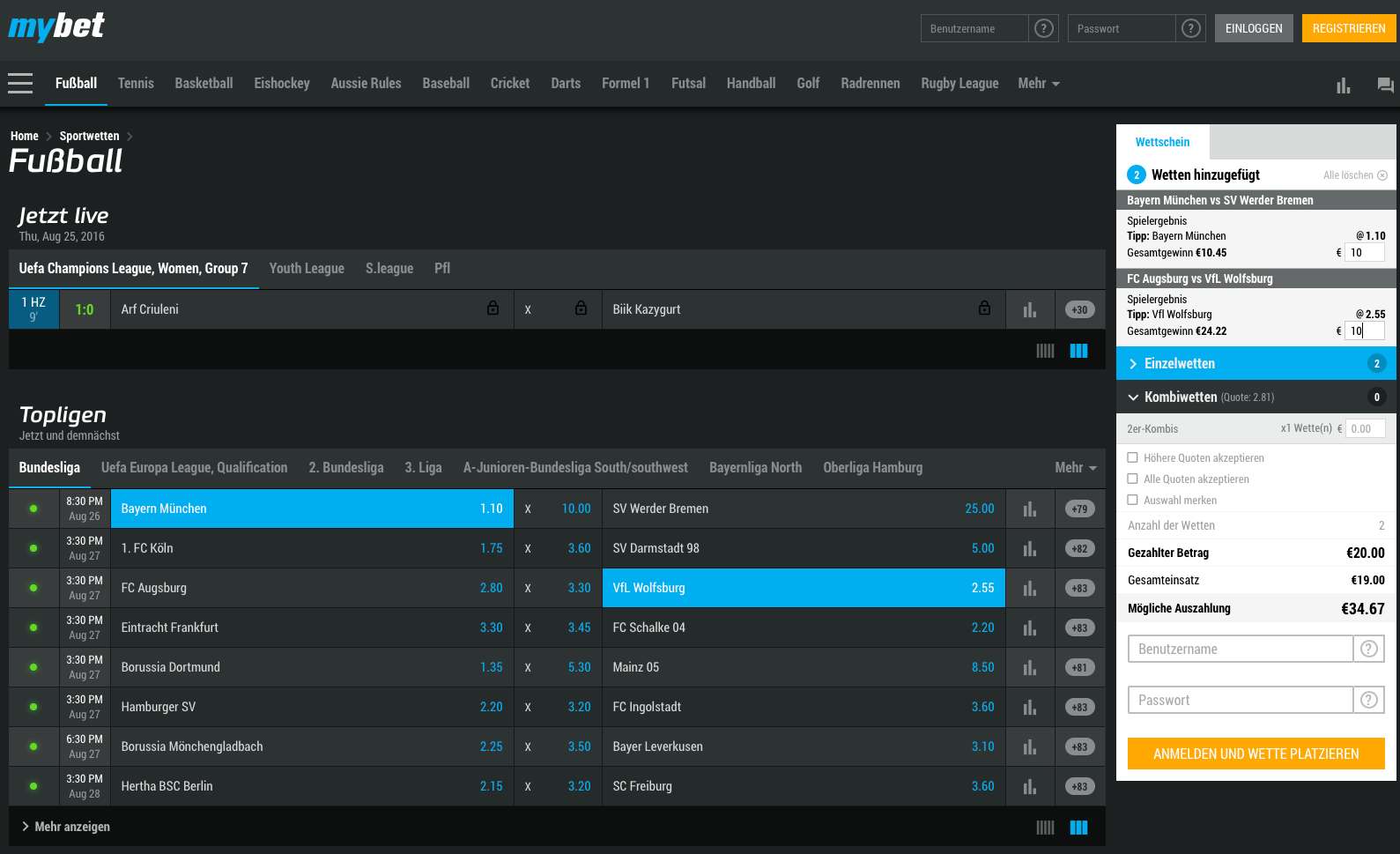Check the Auswahl merken option
The height and width of the screenshot is (854, 1400).
tap(1133, 500)
